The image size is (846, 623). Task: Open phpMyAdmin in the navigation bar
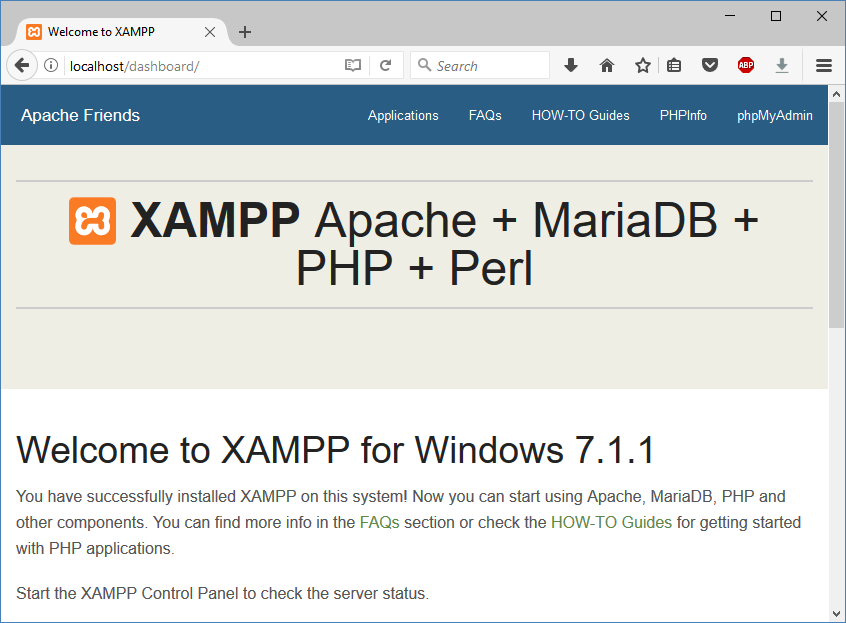775,115
